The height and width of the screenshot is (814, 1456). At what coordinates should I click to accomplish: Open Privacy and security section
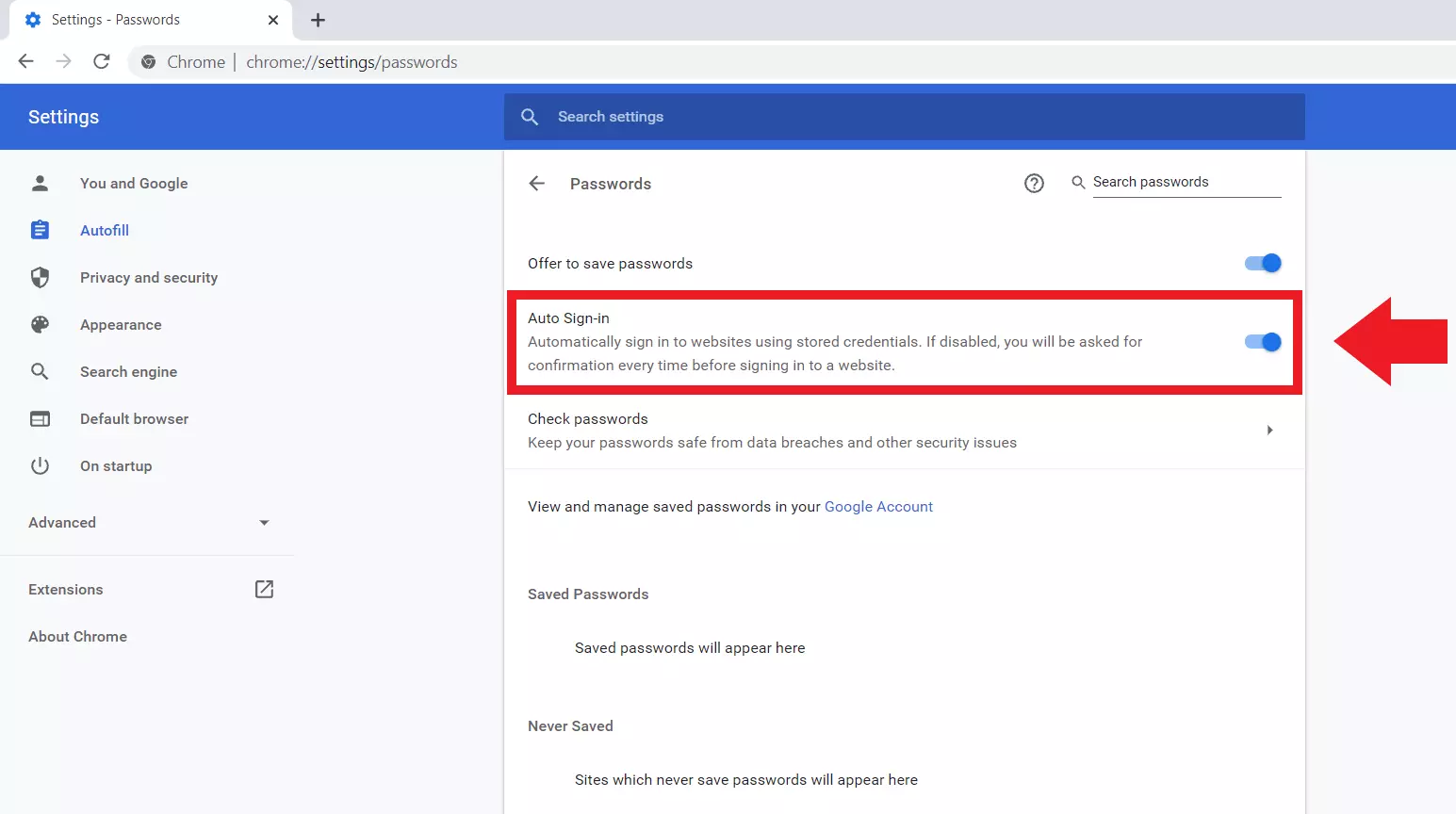(x=149, y=277)
